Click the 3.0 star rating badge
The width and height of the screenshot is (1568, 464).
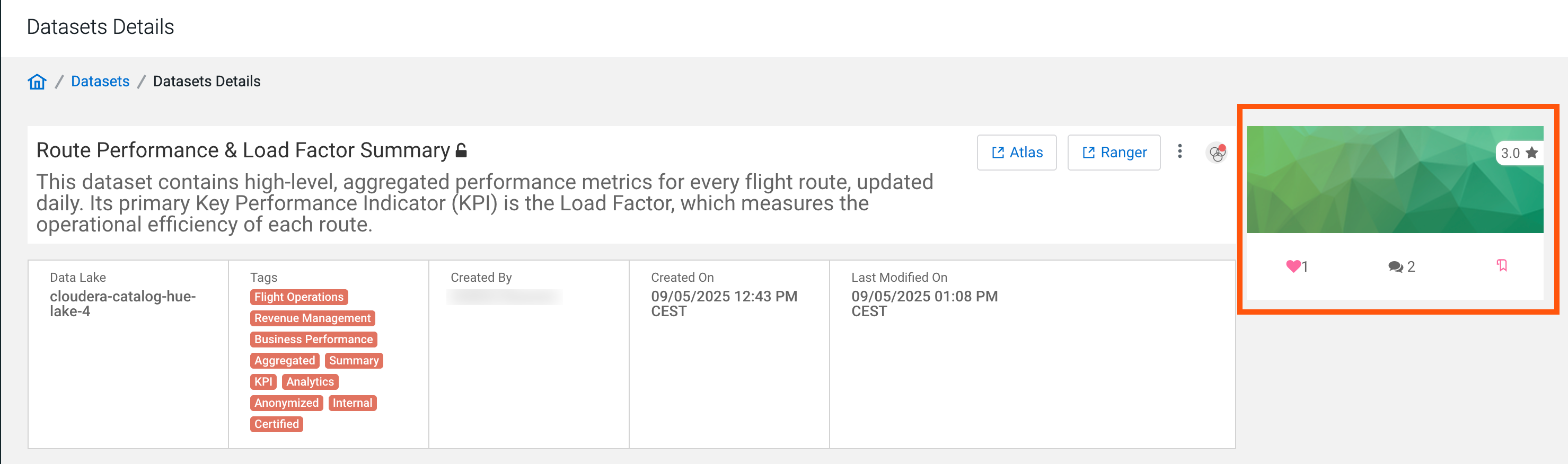pos(1519,153)
